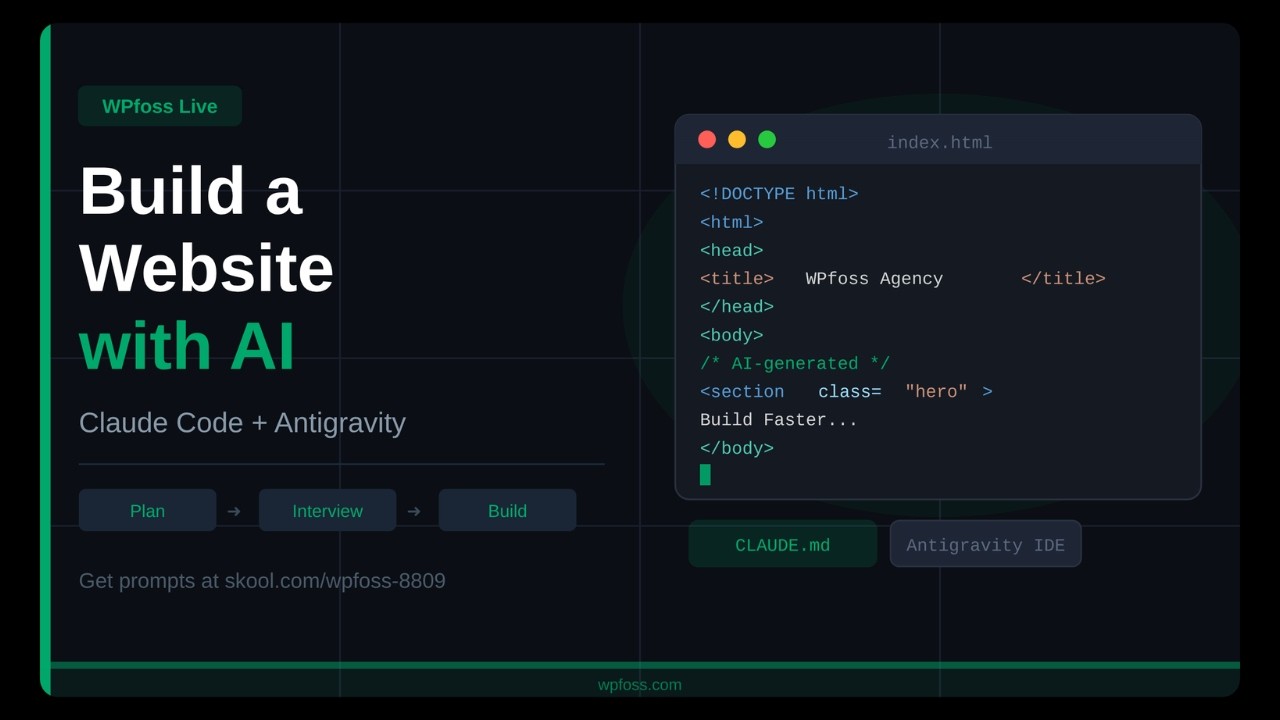The height and width of the screenshot is (720, 1280).
Task: Select the Plan step button
Action: click(147, 510)
